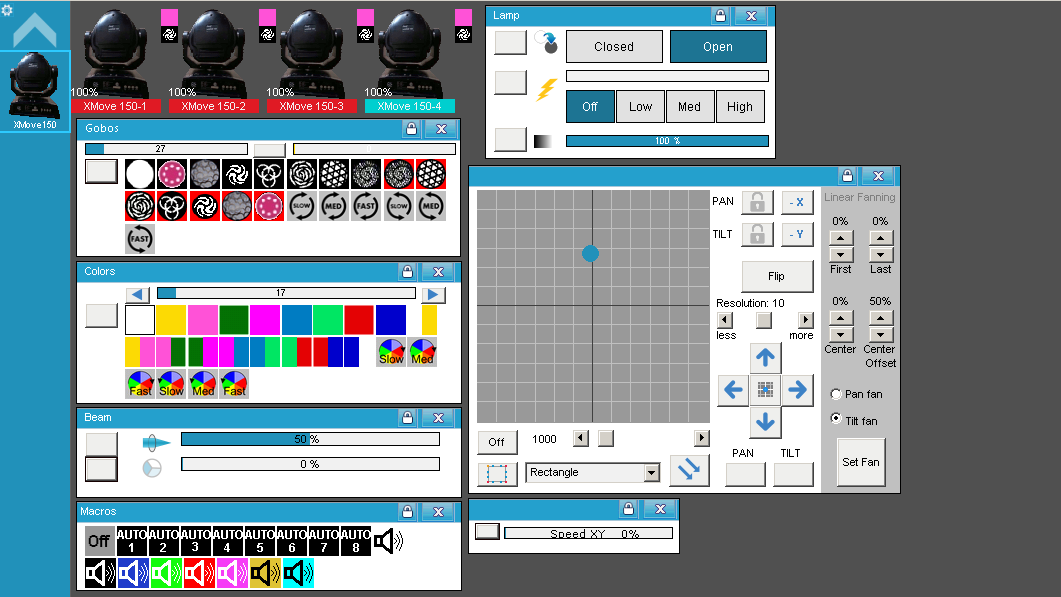Select the blue sound macro icon
This screenshot has width=1061, height=597.
133,573
